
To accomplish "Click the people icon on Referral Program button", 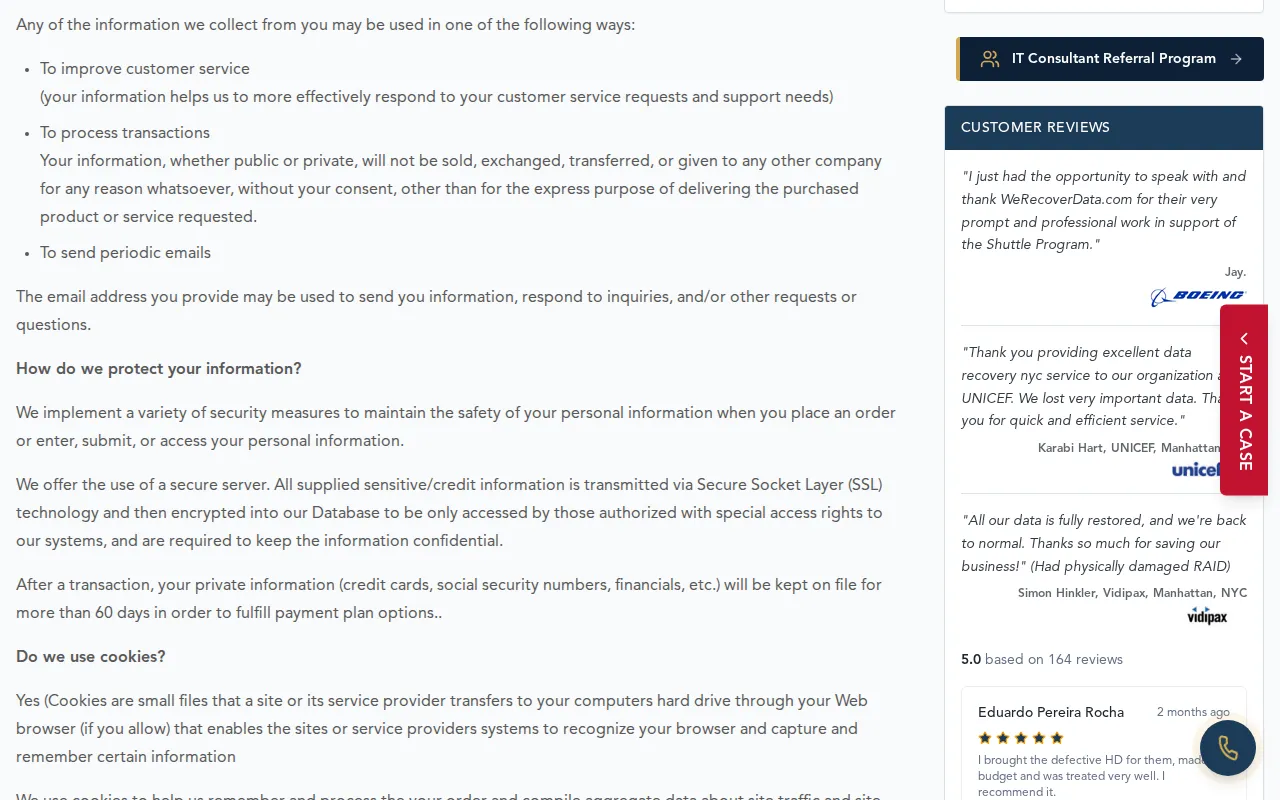I will (x=990, y=59).
